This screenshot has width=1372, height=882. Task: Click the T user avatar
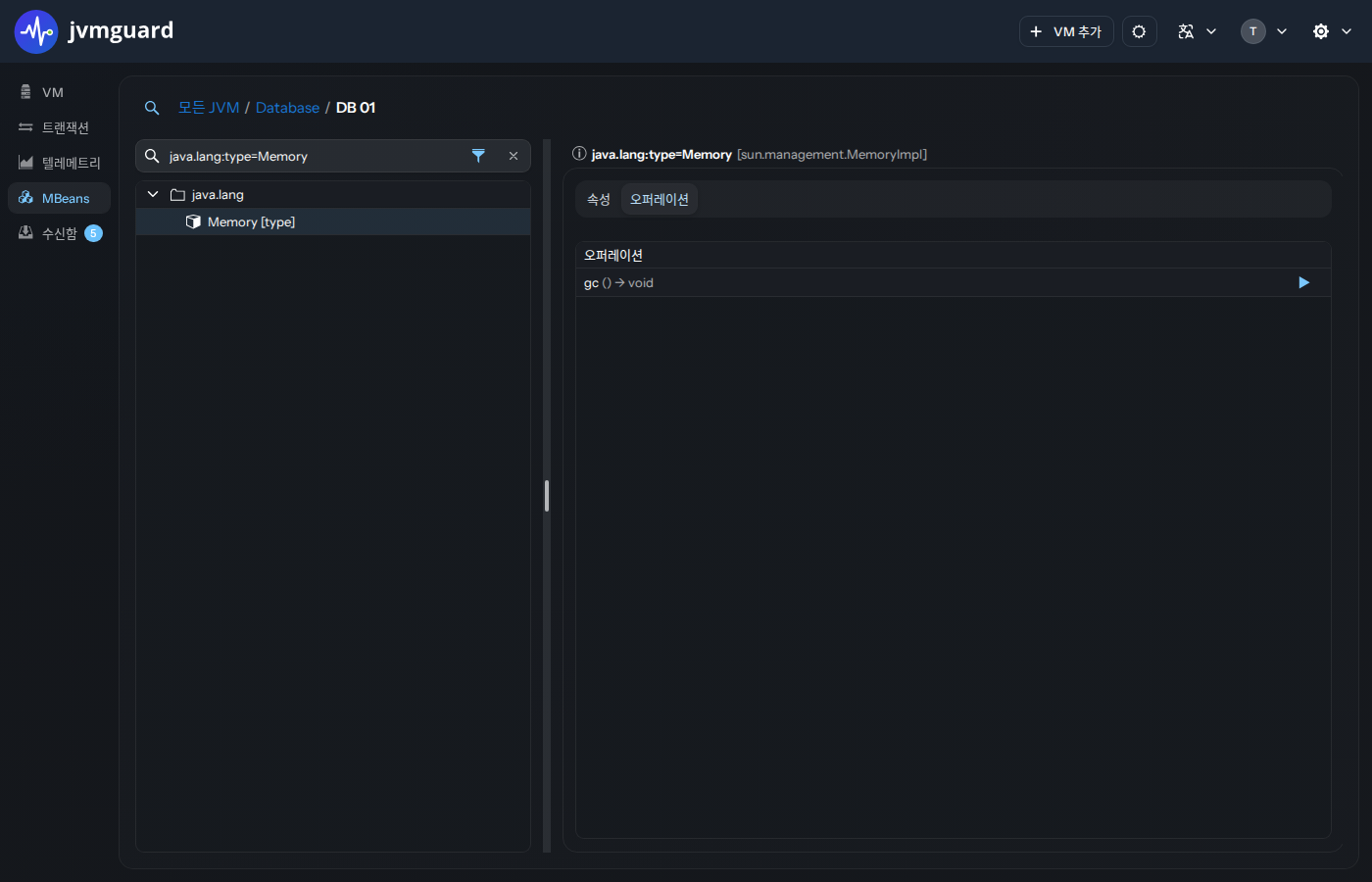(1253, 31)
